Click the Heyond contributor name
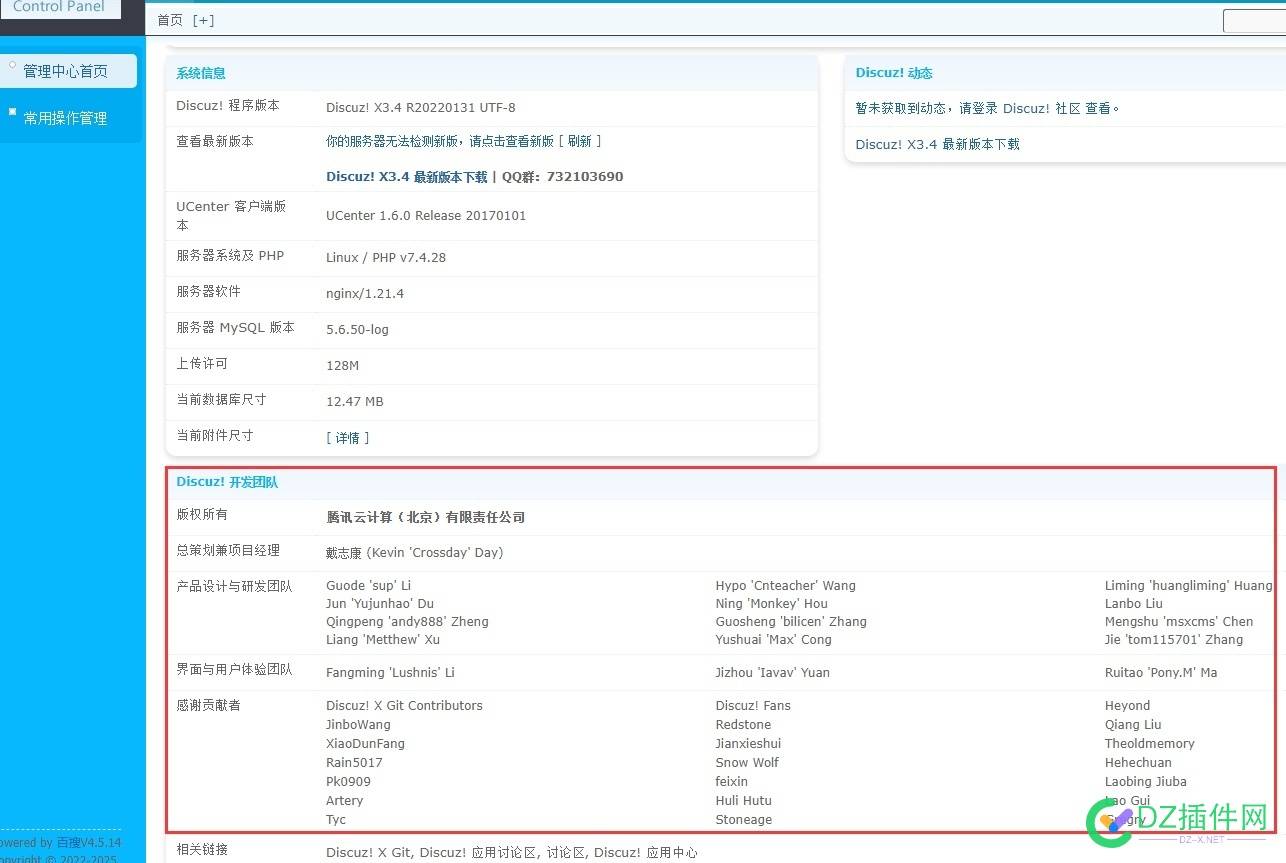The width and height of the screenshot is (1286, 863). coord(1127,706)
